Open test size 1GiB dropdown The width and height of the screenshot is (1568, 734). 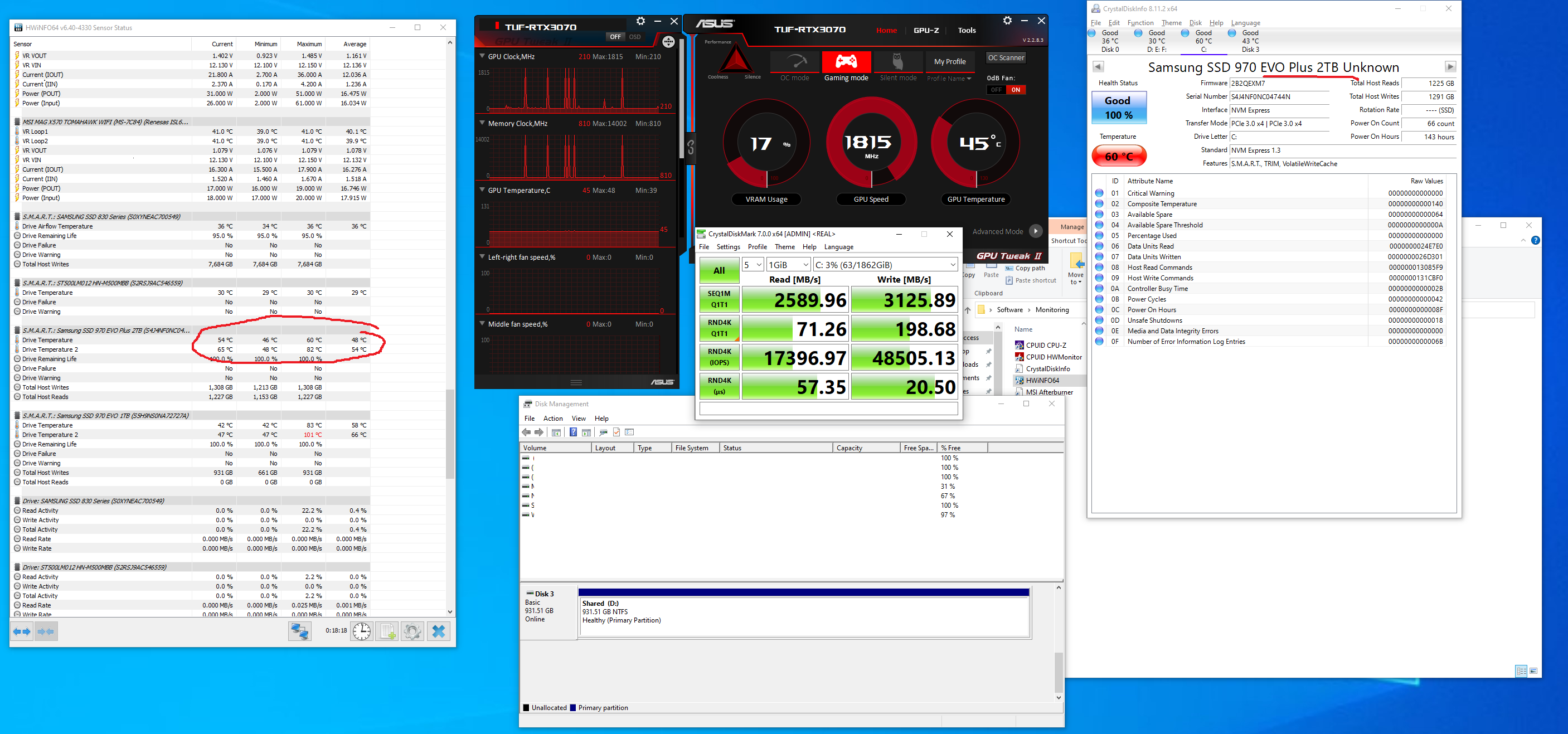pyautogui.click(x=788, y=265)
